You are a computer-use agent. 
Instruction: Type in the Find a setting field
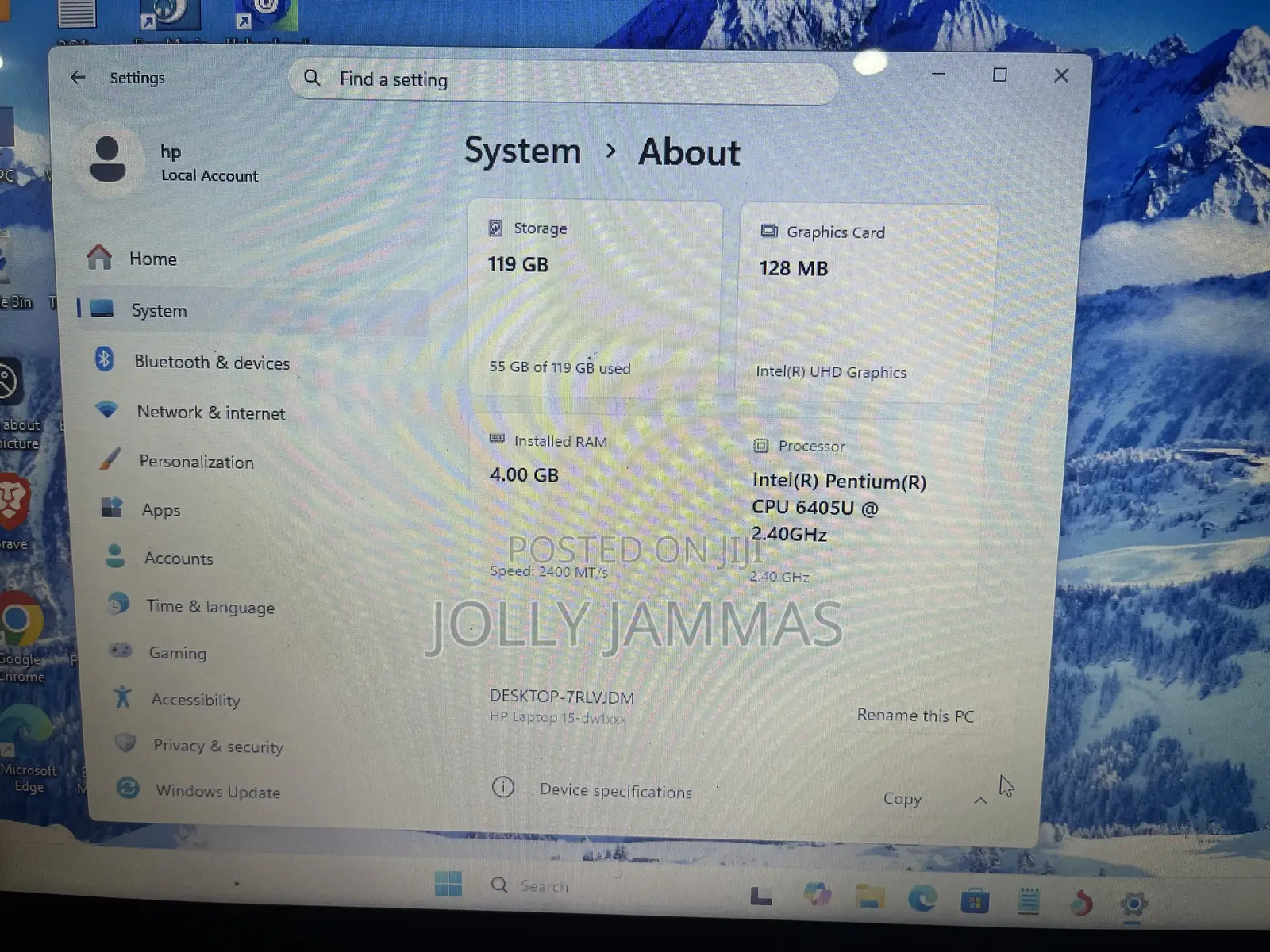pyautogui.click(x=563, y=79)
